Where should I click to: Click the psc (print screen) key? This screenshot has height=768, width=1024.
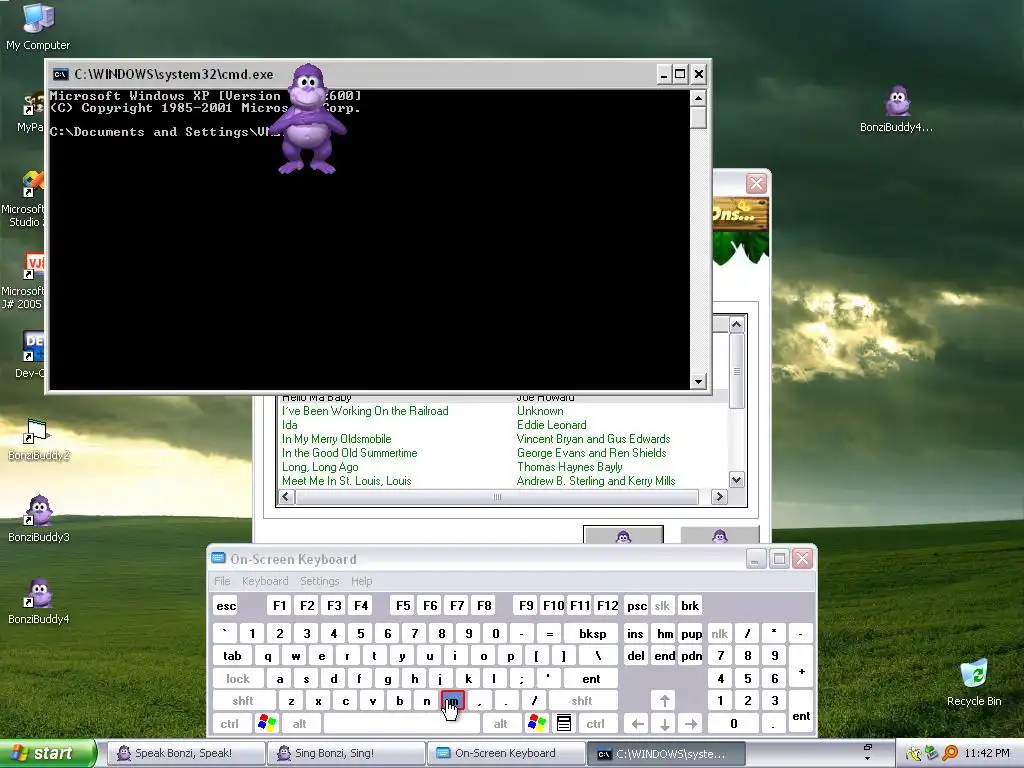pyautogui.click(x=637, y=605)
